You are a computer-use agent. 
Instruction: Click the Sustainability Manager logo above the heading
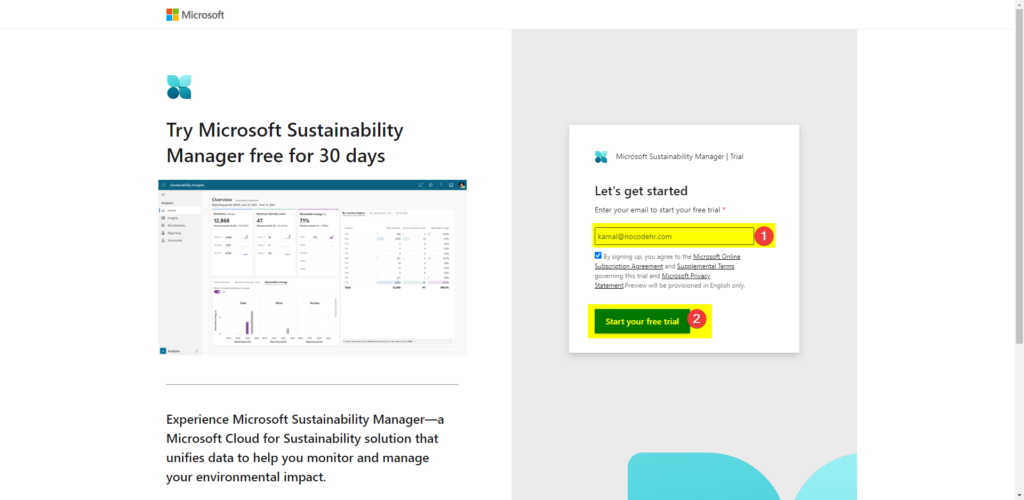tap(179, 87)
